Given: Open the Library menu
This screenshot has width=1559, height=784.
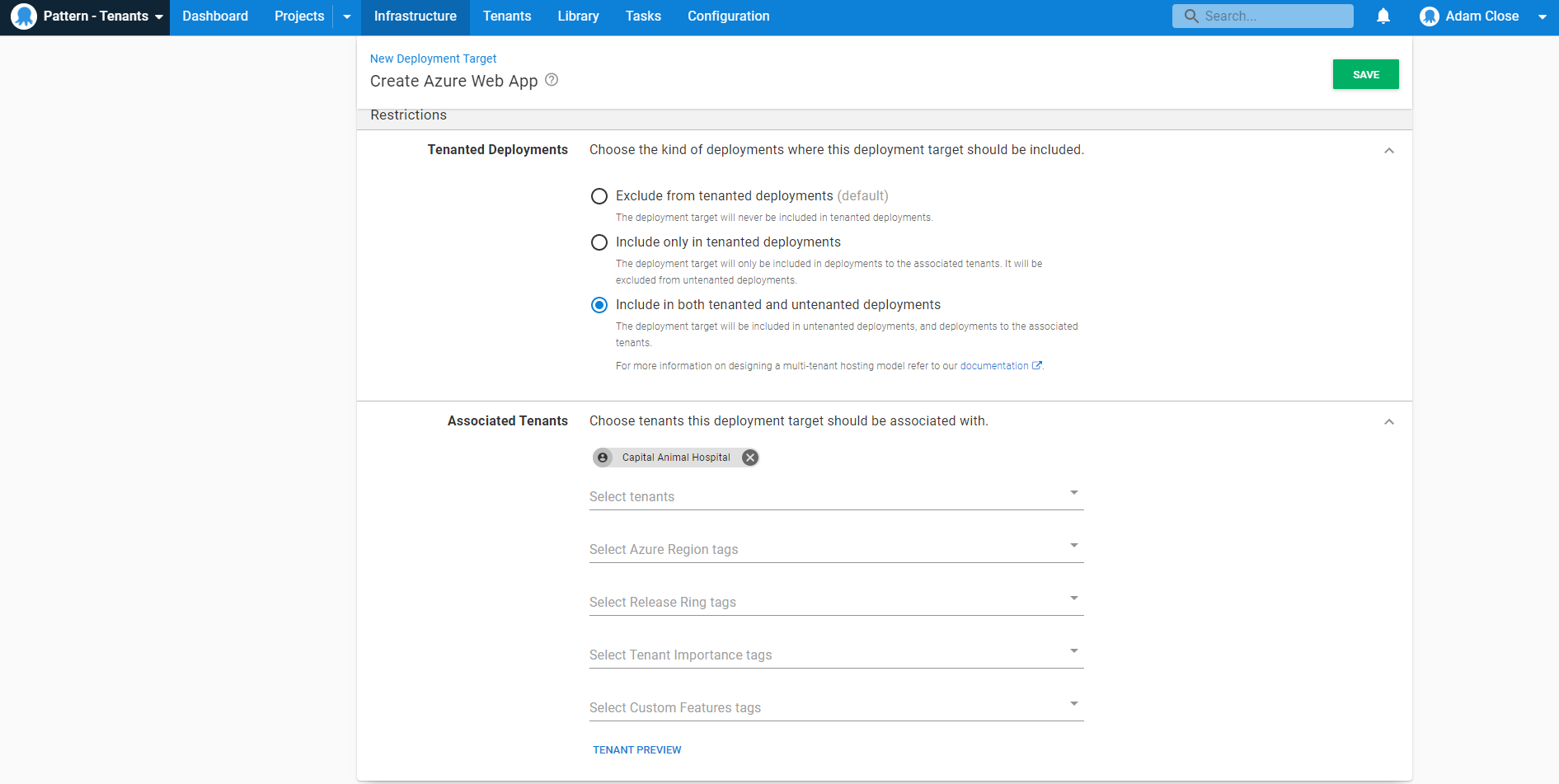Looking at the screenshot, I should (x=578, y=16).
